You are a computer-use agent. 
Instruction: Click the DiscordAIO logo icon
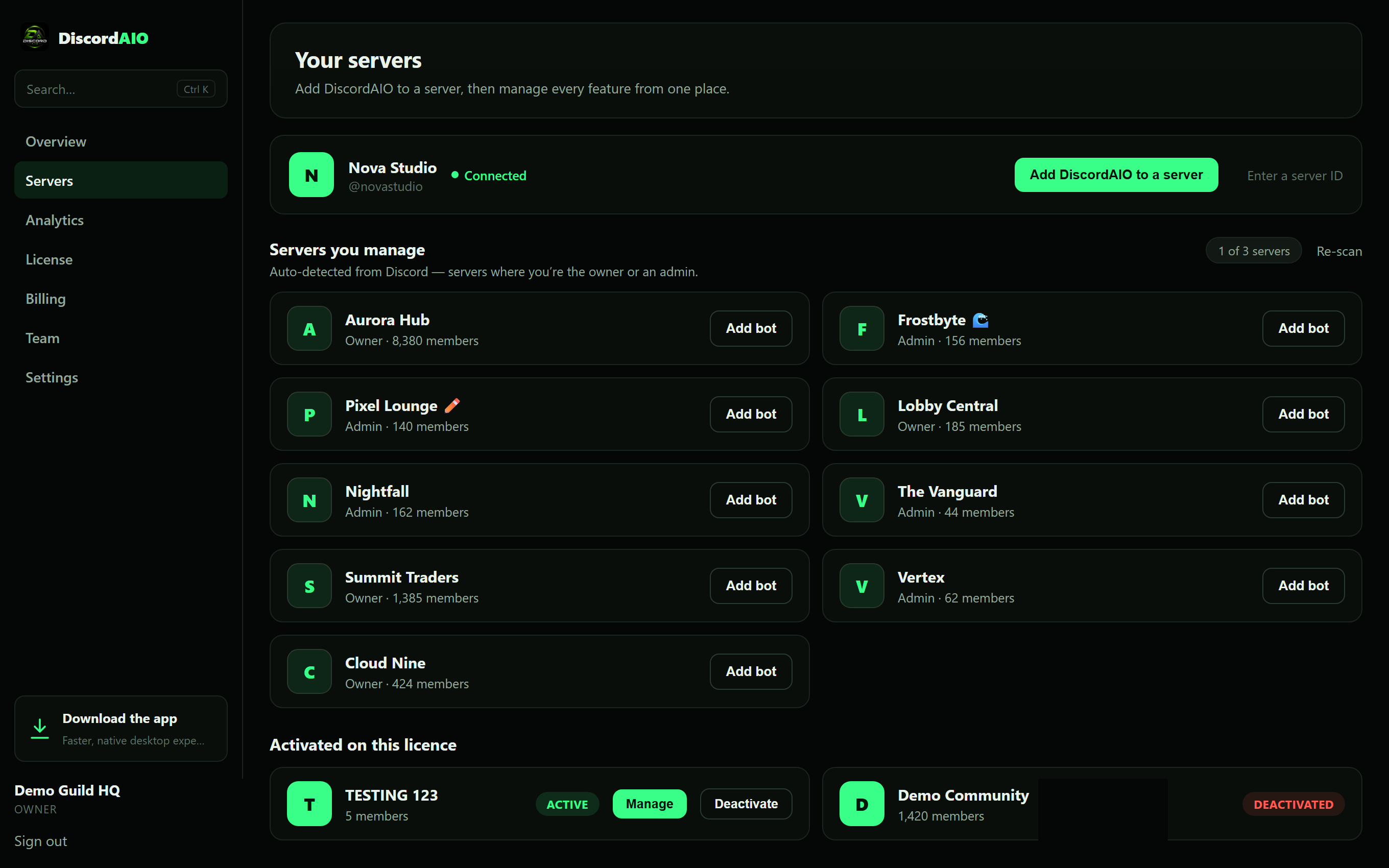(34, 38)
